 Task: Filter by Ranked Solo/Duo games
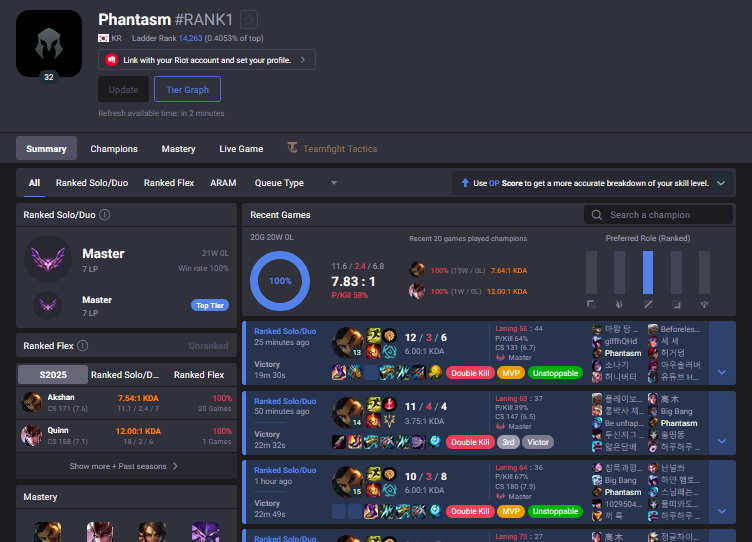coord(92,183)
